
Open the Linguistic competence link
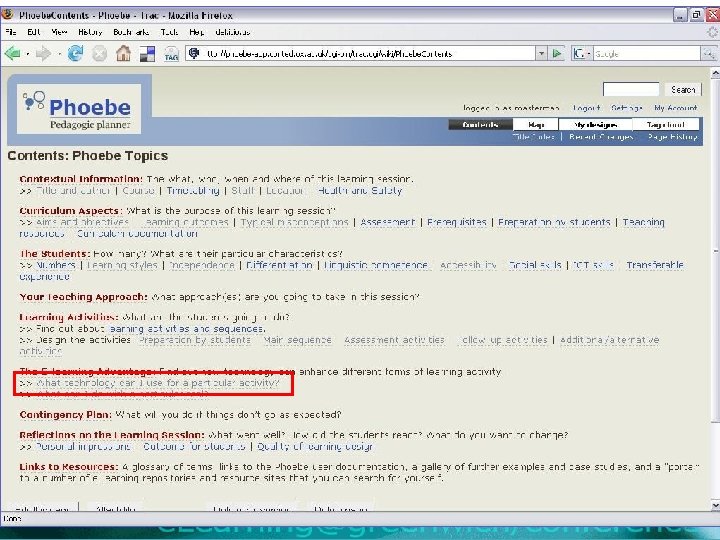click(x=376, y=265)
